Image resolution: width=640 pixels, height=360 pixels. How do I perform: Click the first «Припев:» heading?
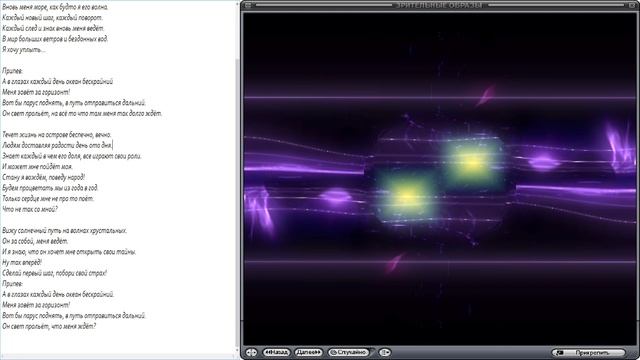[x=12, y=71]
